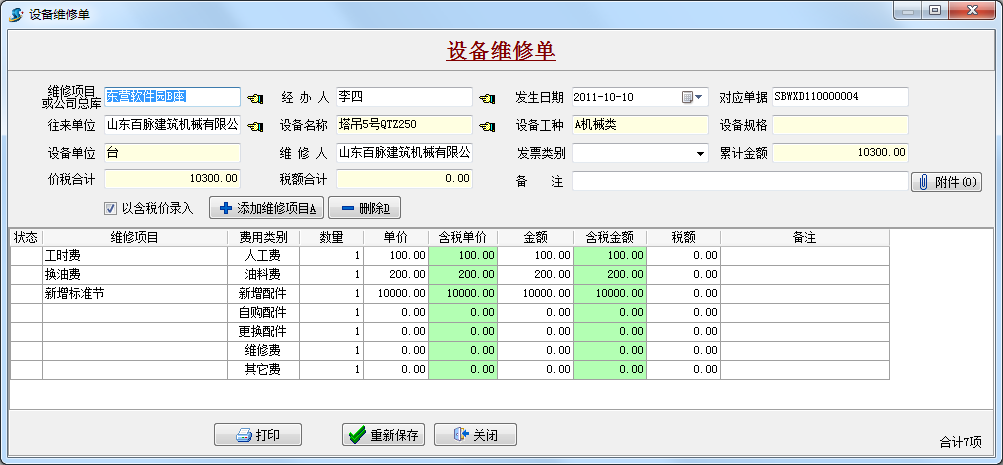
Task: Click the 设备工种 field A机械类
Action: coord(640,125)
